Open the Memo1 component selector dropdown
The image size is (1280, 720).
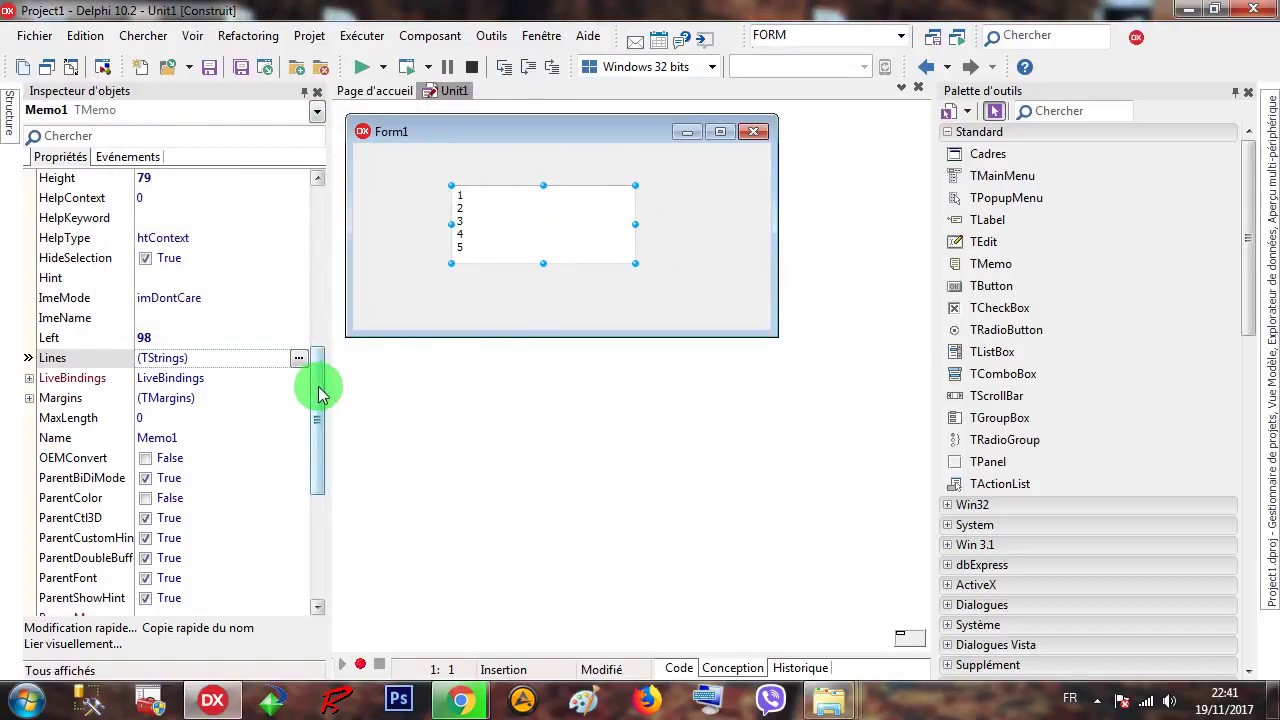pyautogui.click(x=317, y=111)
